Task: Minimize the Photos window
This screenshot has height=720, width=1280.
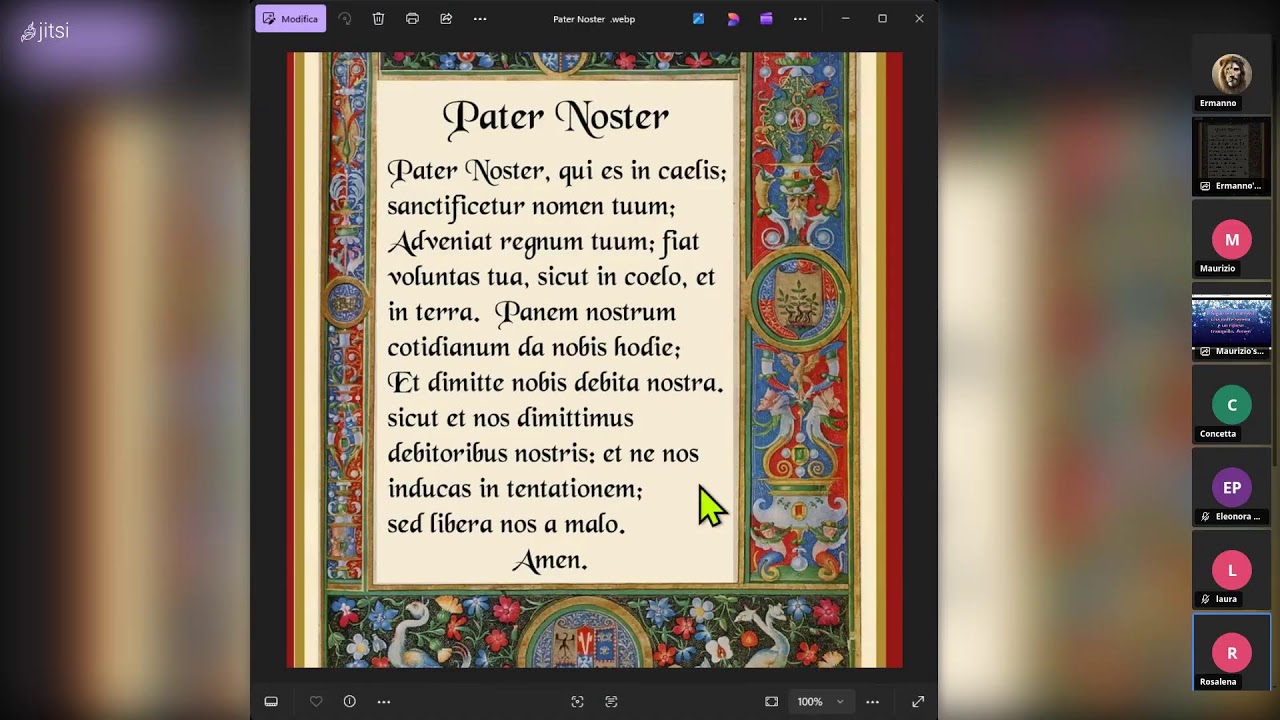Action: [x=845, y=19]
